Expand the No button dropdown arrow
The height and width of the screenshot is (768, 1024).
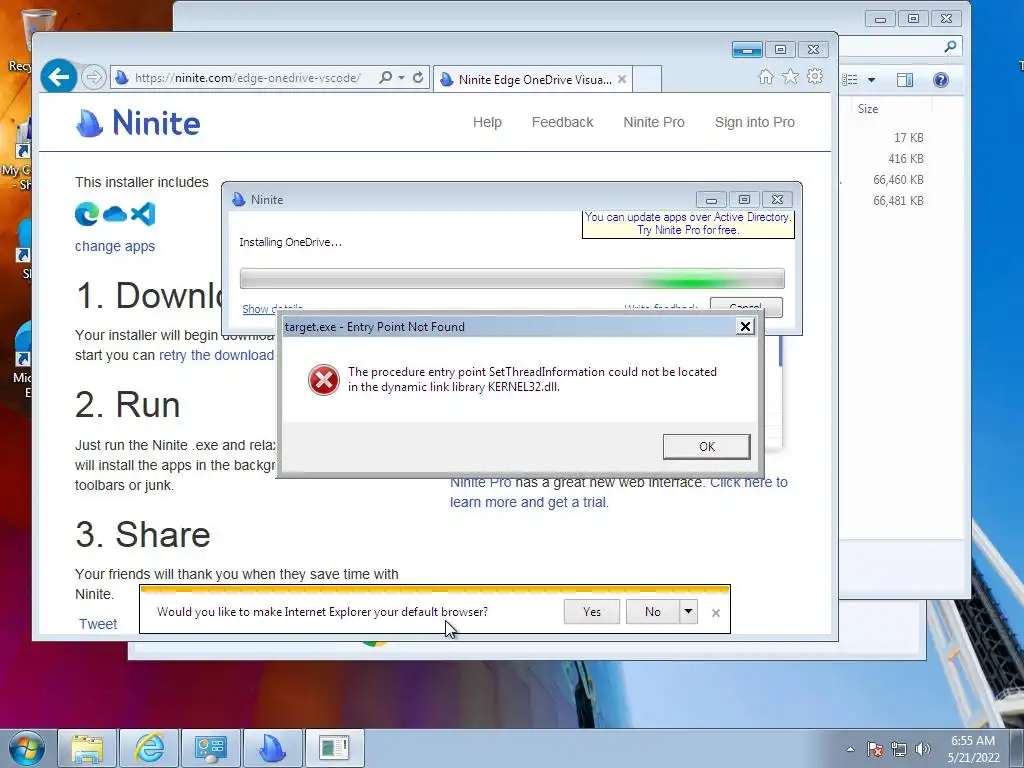(688, 612)
